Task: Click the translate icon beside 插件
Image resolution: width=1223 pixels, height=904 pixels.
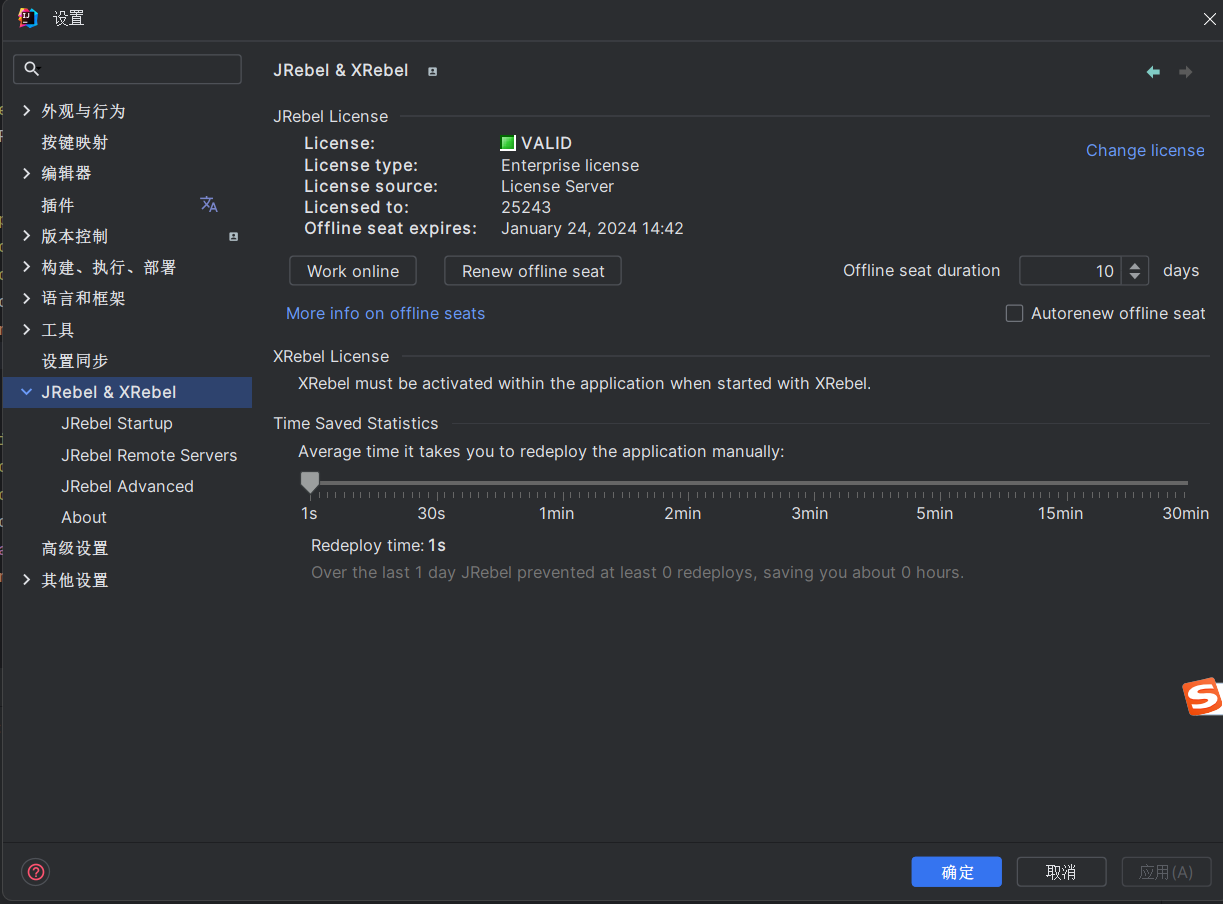Action: 209,205
